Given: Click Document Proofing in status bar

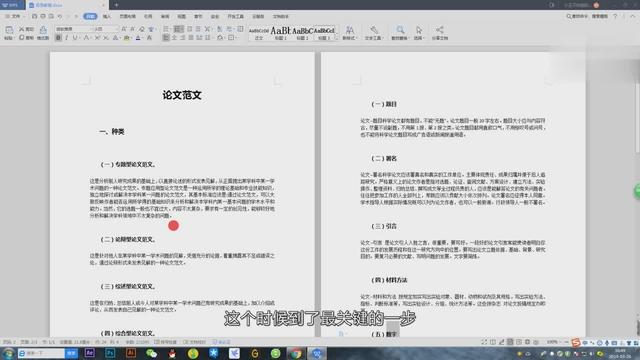Looking at the screenshot, I should pos(194,342).
